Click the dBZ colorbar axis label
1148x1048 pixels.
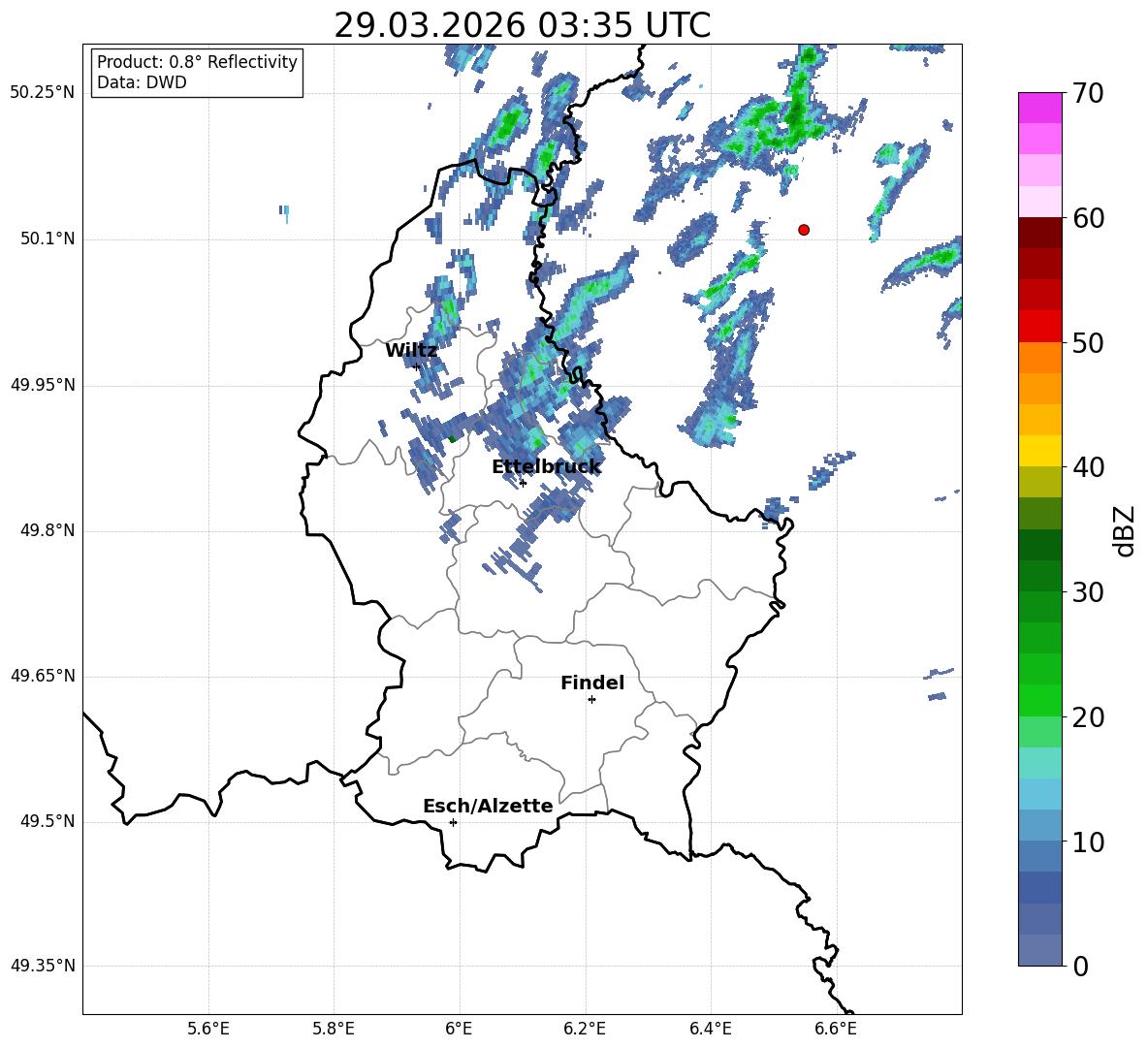tap(1125, 530)
